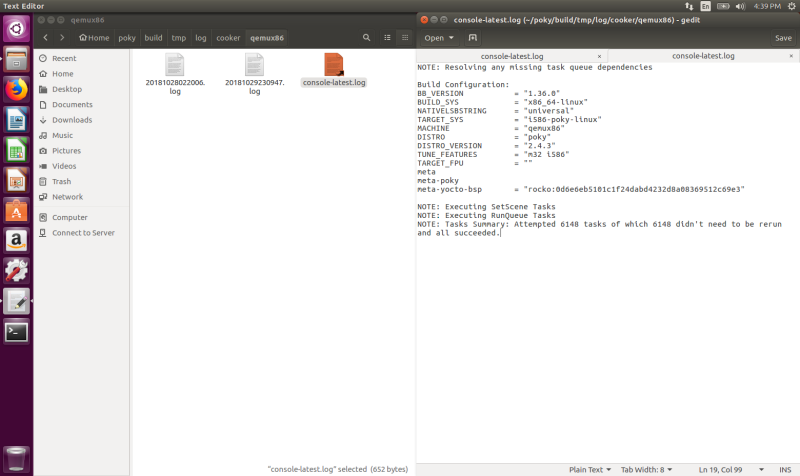Open Terminal from the launcher

pos(16,332)
